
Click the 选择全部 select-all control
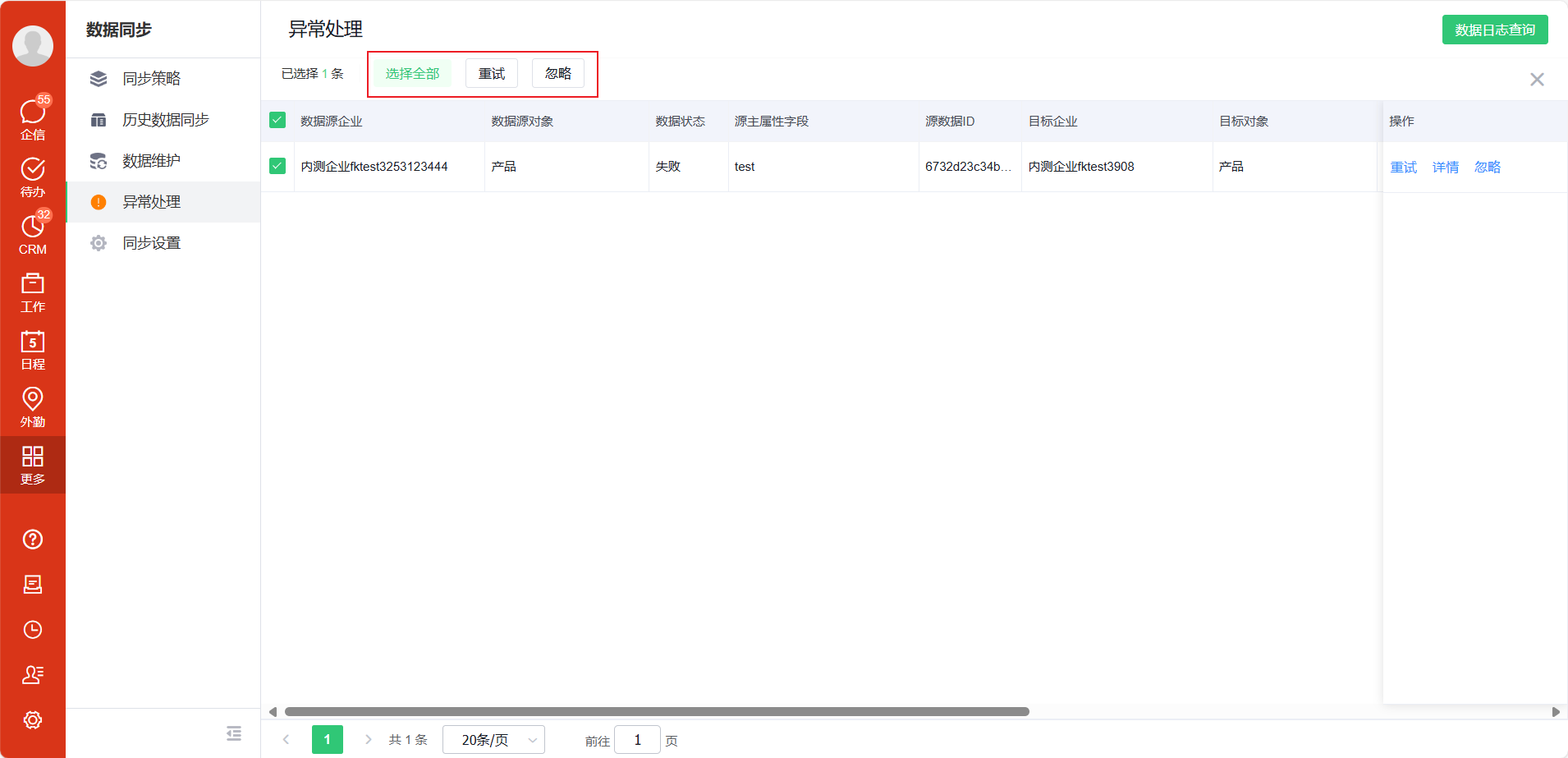click(414, 73)
